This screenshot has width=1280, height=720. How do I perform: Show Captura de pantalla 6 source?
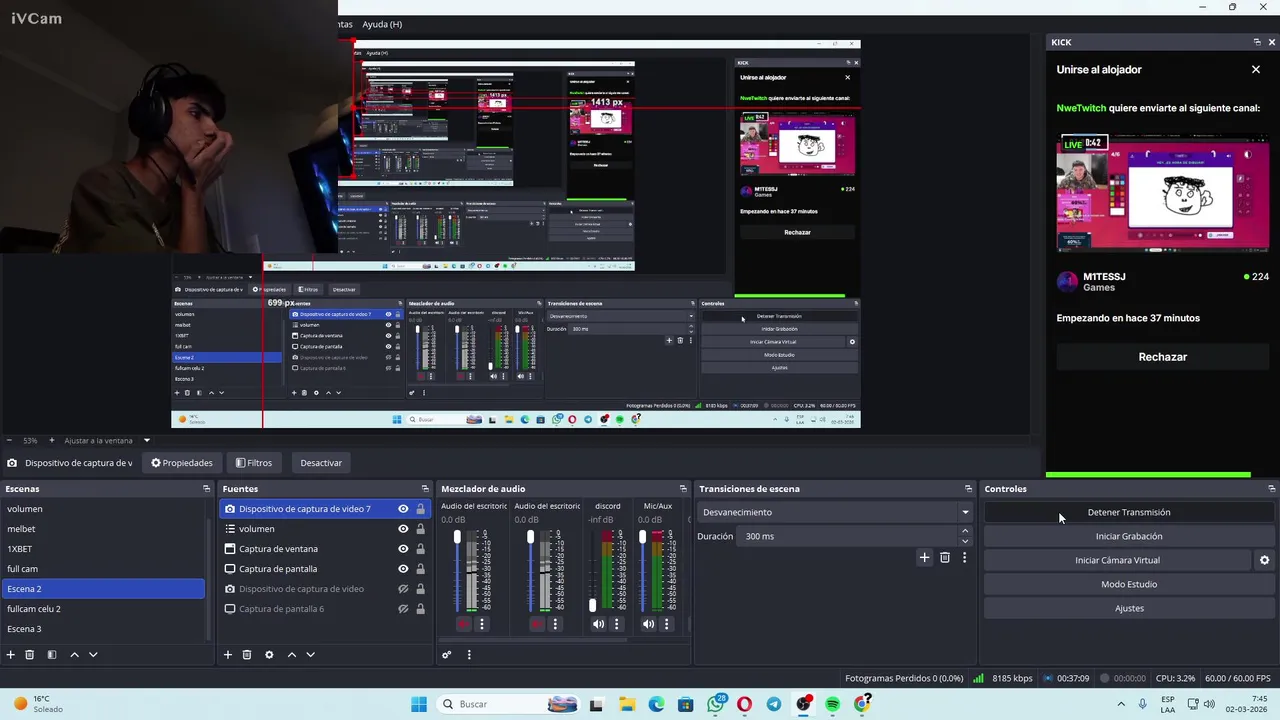(403, 609)
